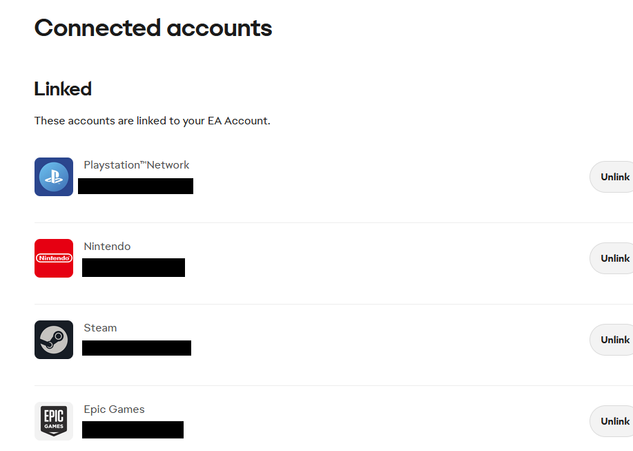The width and height of the screenshot is (633, 451).
Task: Unlink the Nintendo account
Action: (612, 258)
